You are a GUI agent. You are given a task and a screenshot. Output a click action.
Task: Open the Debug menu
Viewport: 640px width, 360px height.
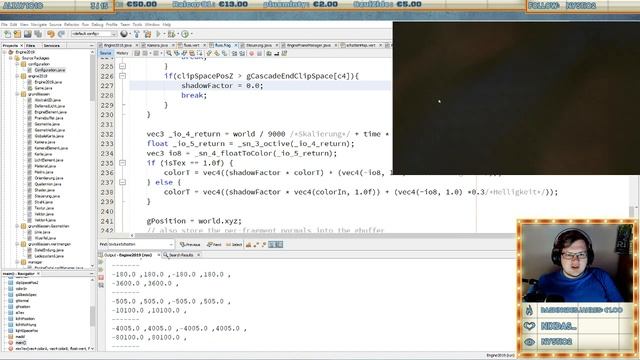coord(98,25)
